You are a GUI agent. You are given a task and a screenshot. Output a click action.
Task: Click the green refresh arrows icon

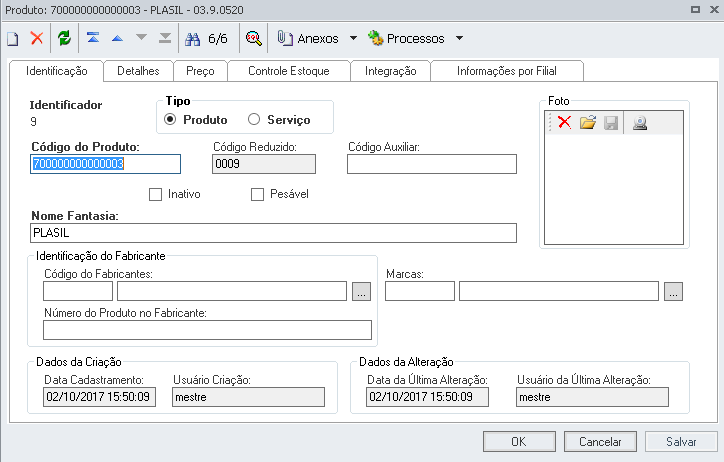point(64,38)
